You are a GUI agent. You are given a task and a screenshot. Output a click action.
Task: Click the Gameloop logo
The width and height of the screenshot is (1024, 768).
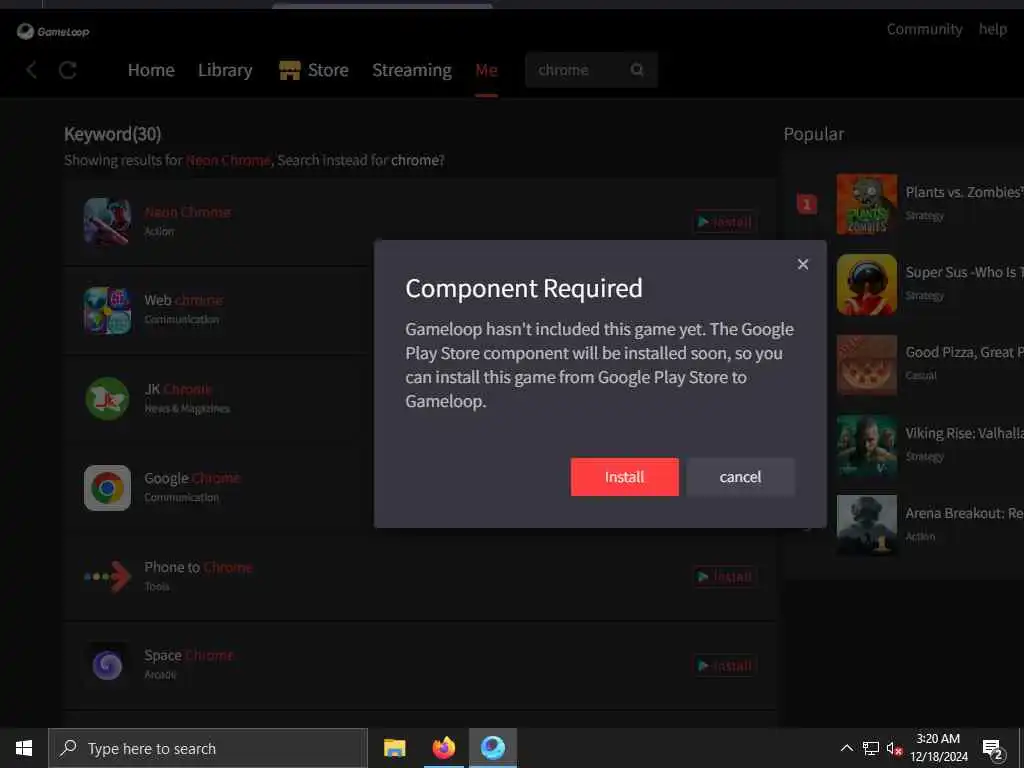pos(53,31)
